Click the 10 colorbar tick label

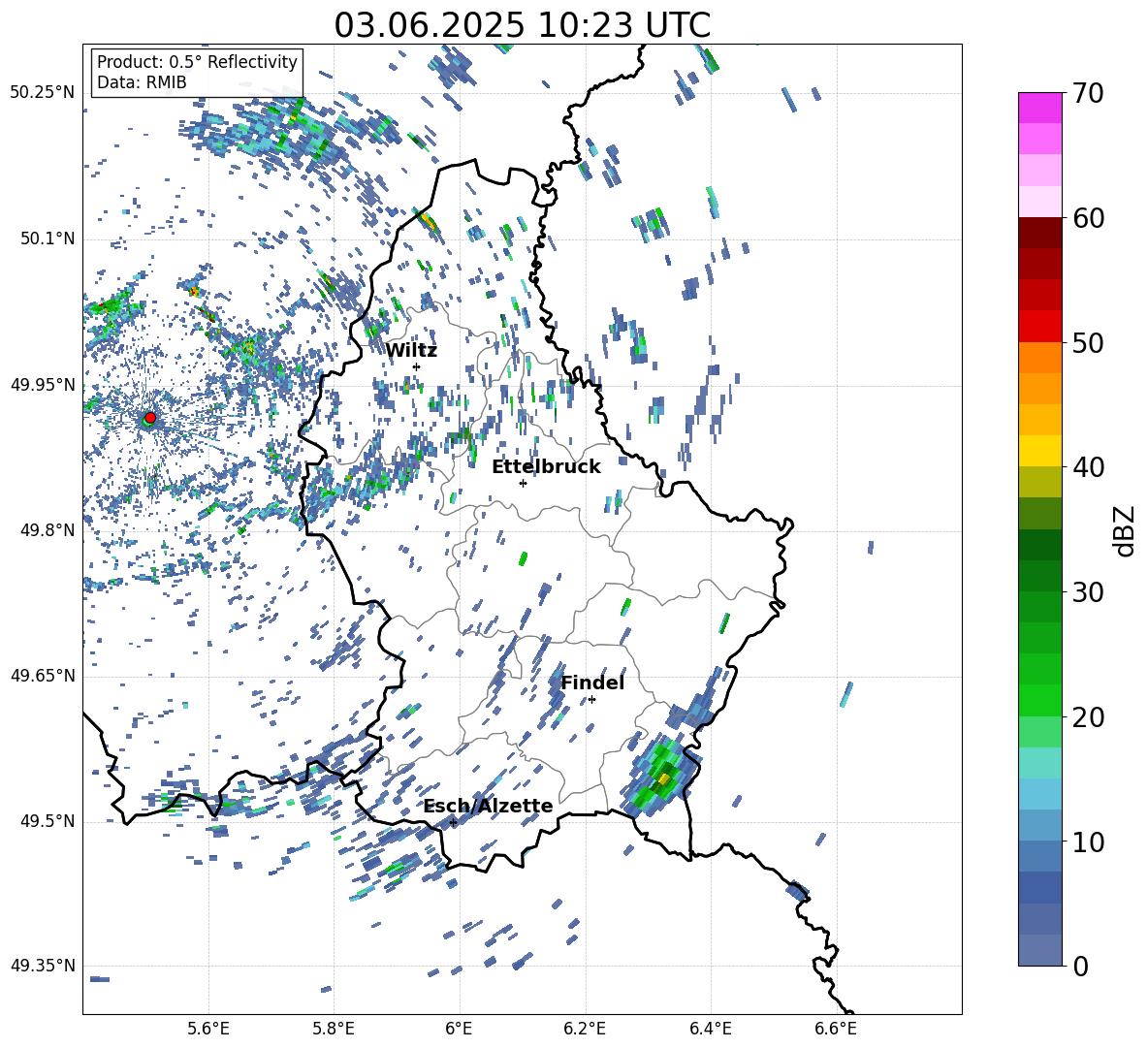click(x=1088, y=842)
